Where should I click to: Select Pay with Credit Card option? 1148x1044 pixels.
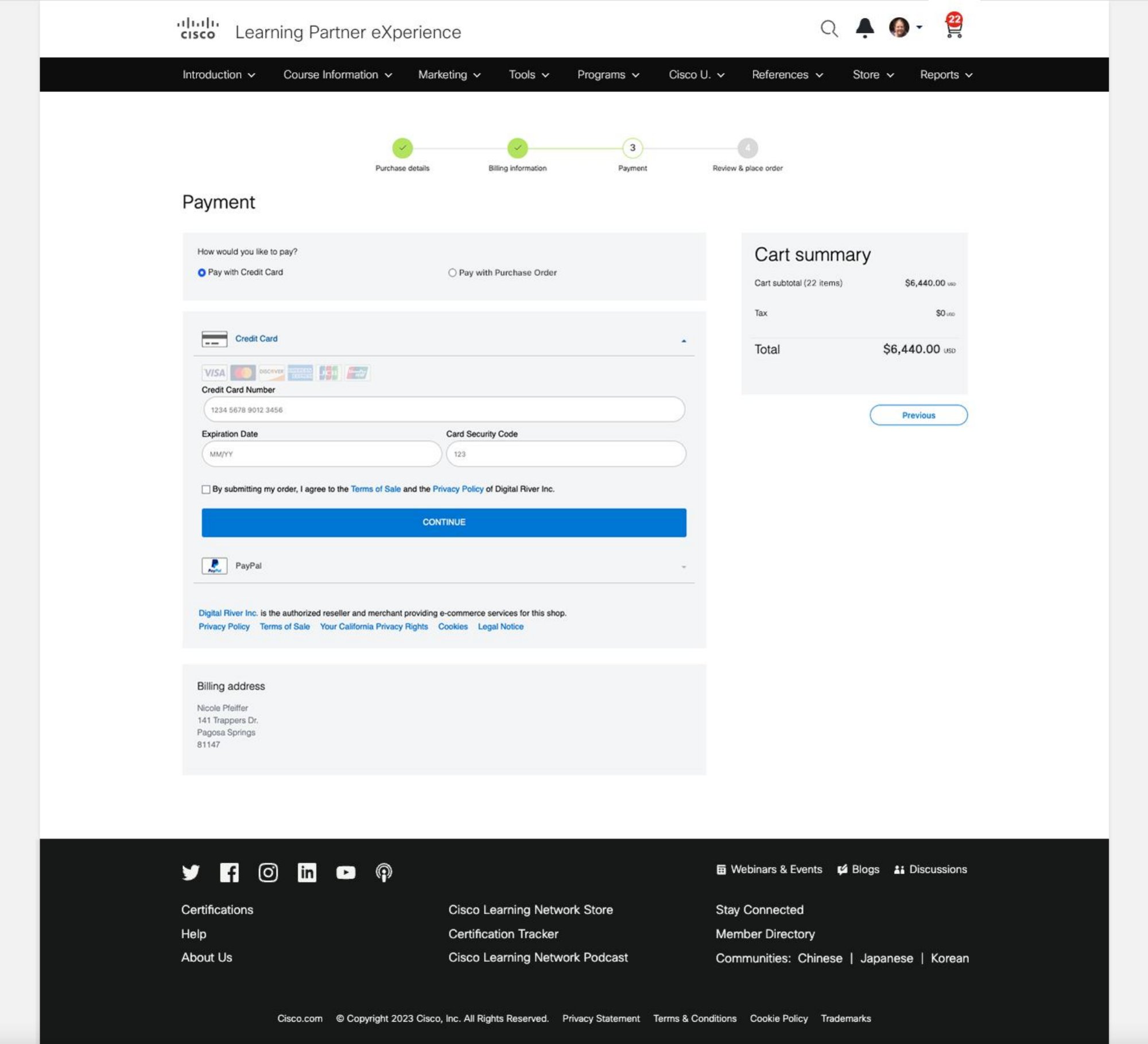pyautogui.click(x=201, y=273)
